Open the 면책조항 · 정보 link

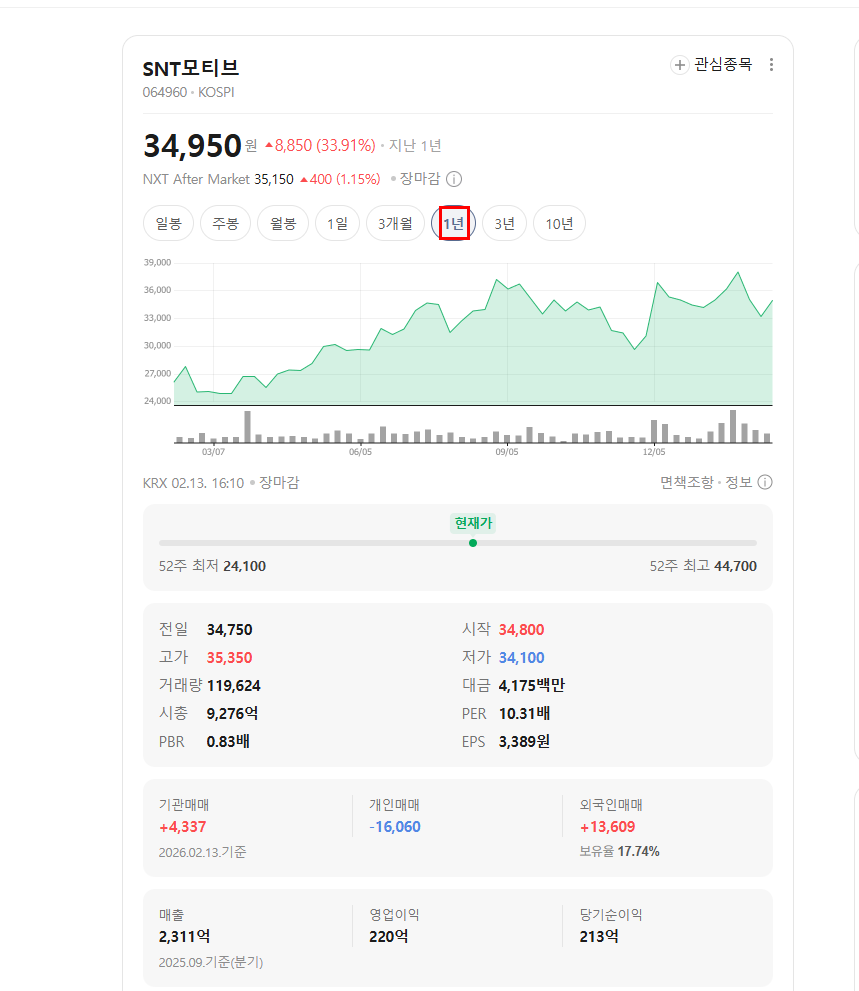tap(706, 483)
